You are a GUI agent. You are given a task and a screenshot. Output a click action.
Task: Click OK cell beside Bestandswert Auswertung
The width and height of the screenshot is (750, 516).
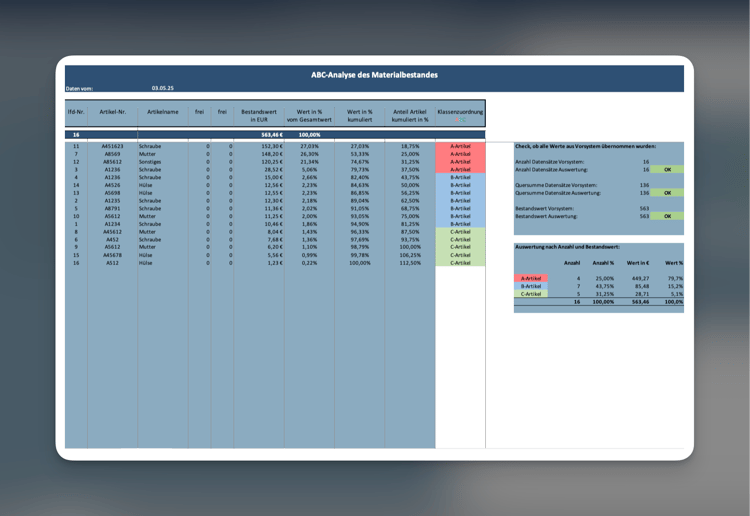click(667, 216)
